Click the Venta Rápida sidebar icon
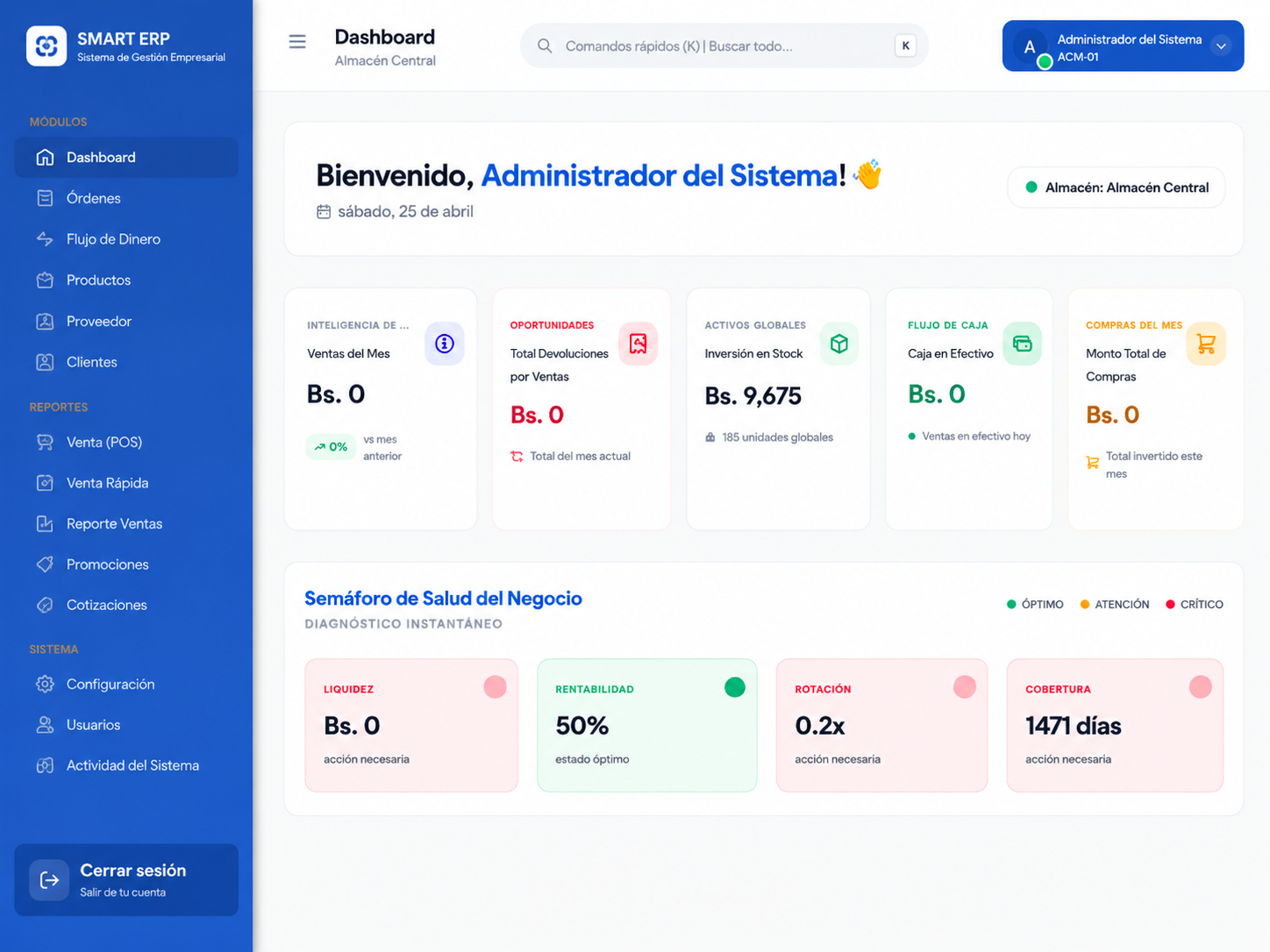1270x952 pixels. [x=45, y=482]
